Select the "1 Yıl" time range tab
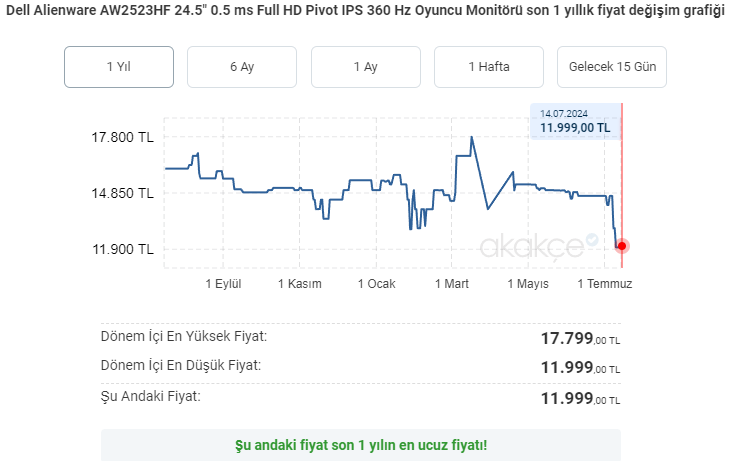The width and height of the screenshot is (731, 461). click(x=119, y=67)
